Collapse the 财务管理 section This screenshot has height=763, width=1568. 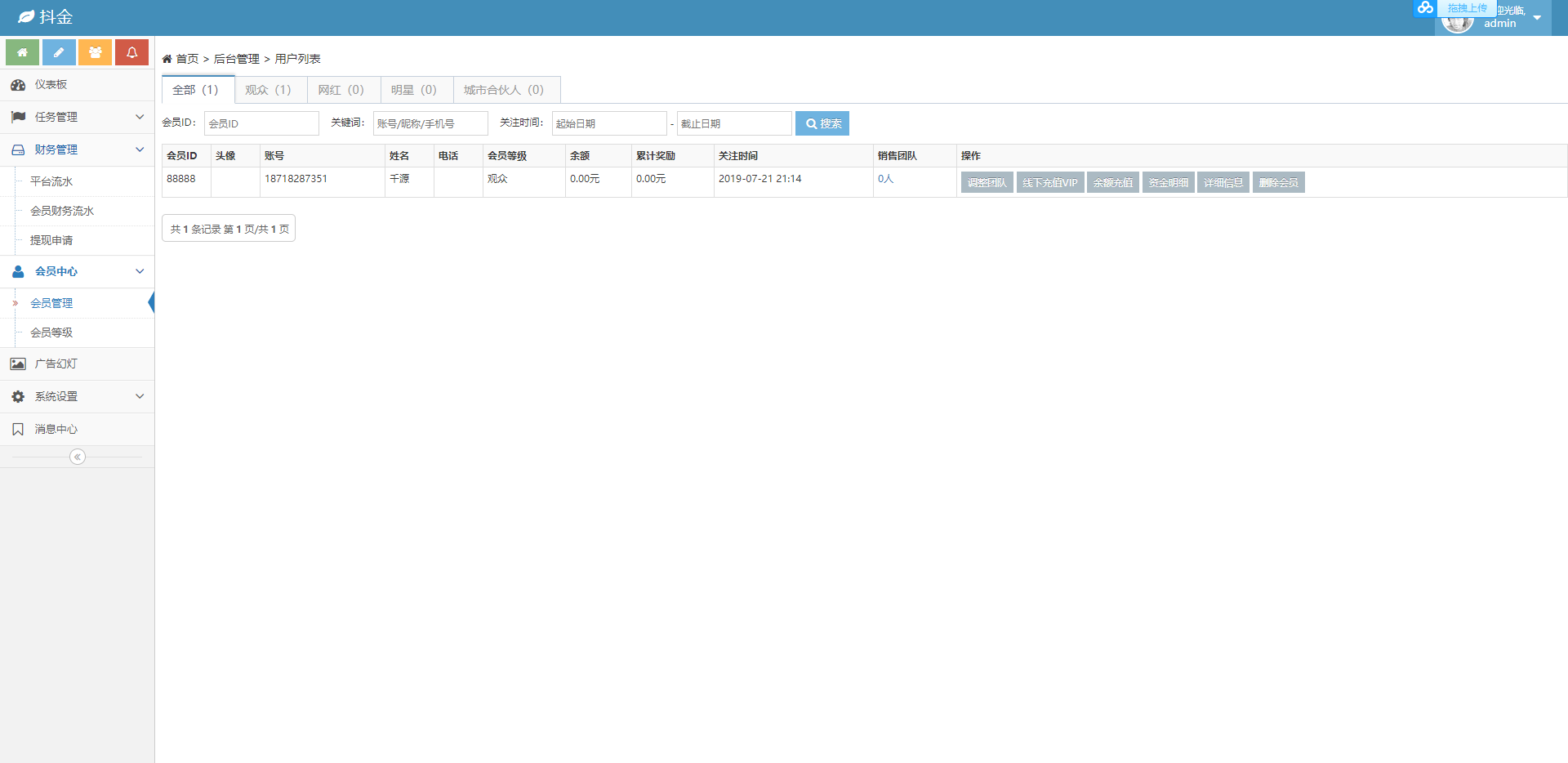coord(77,150)
